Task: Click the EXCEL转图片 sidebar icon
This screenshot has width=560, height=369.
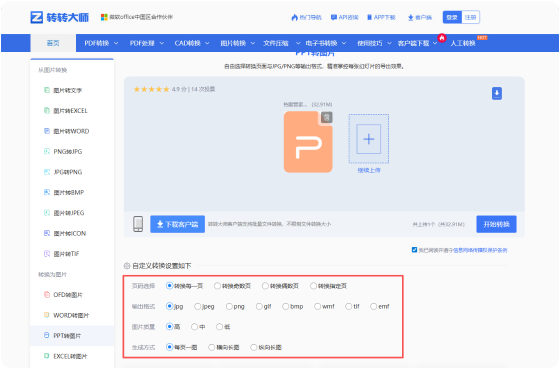Action: coord(47,356)
